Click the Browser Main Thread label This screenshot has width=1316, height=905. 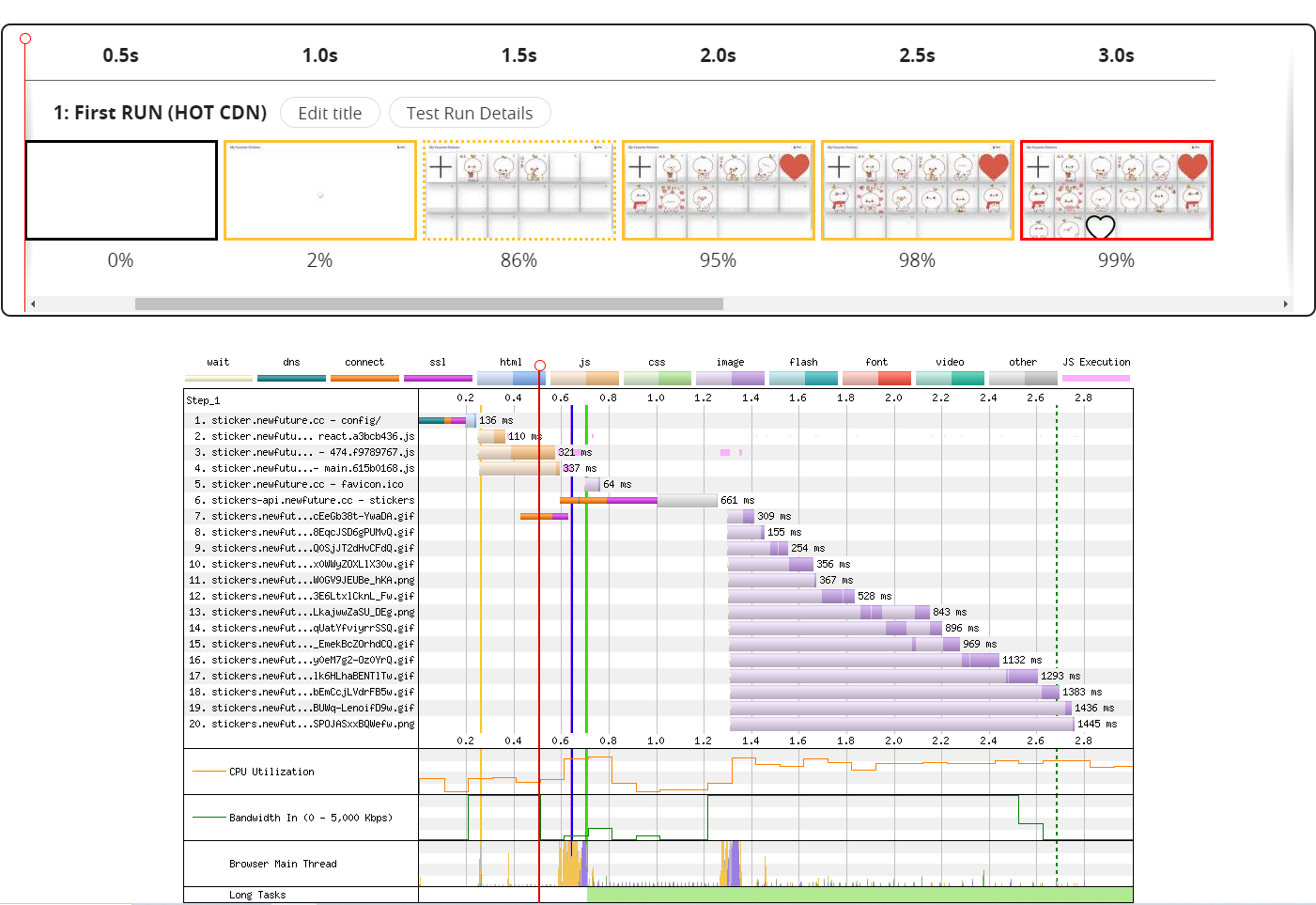(283, 864)
